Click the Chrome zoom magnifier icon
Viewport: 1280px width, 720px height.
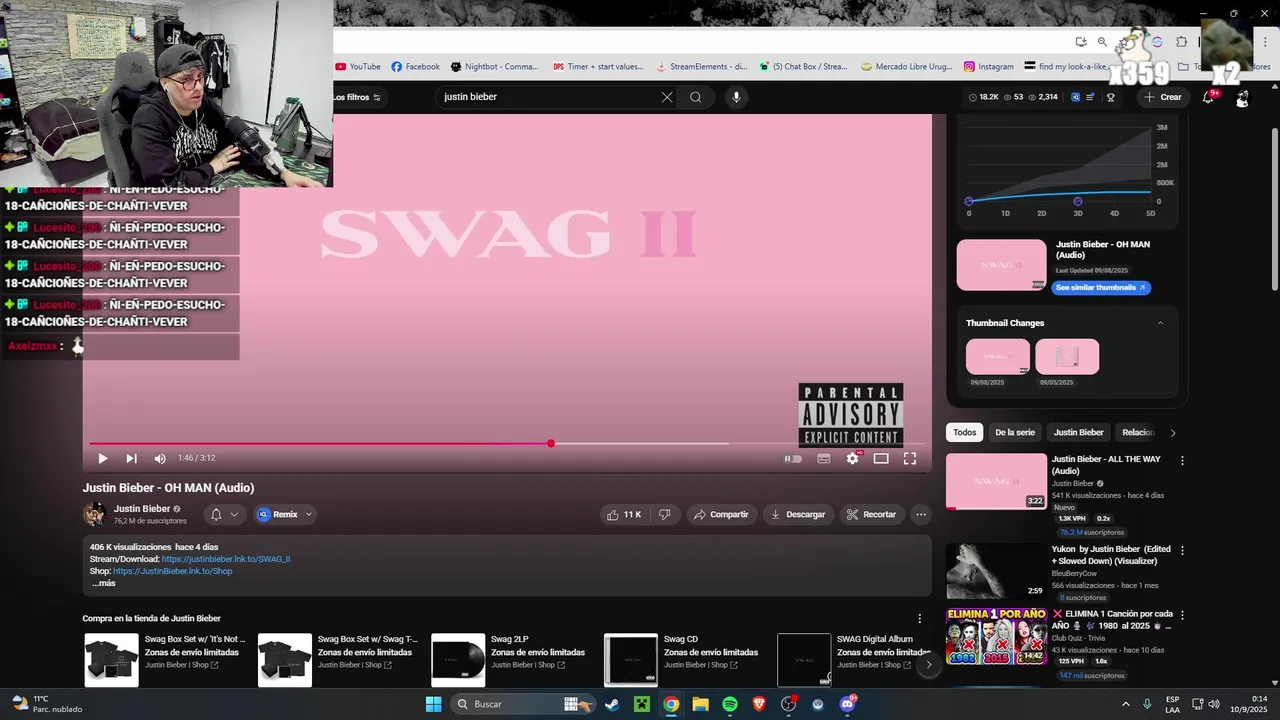(x=1102, y=42)
